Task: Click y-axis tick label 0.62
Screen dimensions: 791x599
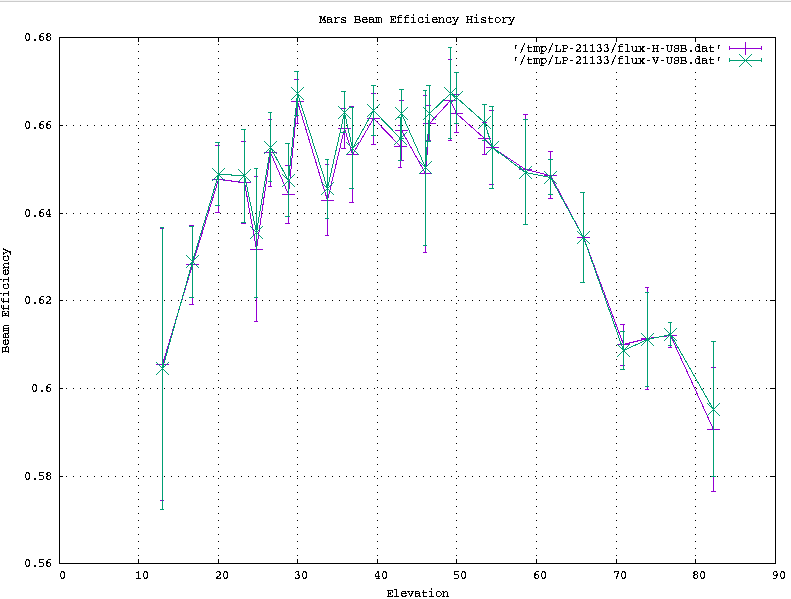Action: [38, 301]
